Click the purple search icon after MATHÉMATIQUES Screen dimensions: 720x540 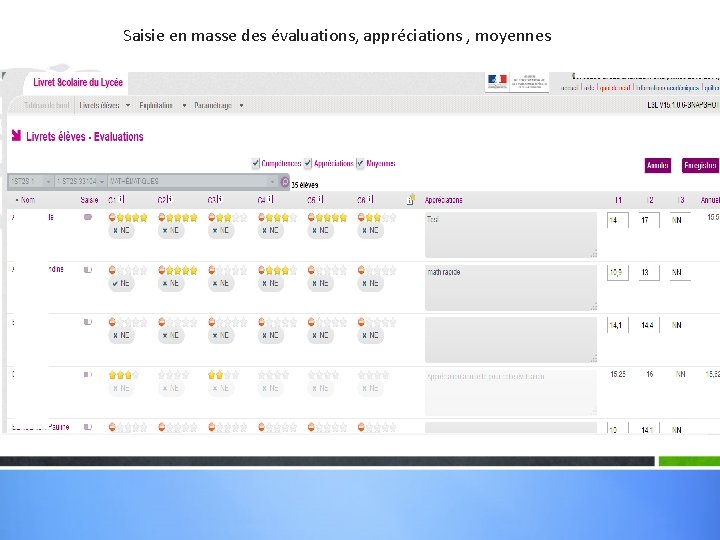click(285, 182)
